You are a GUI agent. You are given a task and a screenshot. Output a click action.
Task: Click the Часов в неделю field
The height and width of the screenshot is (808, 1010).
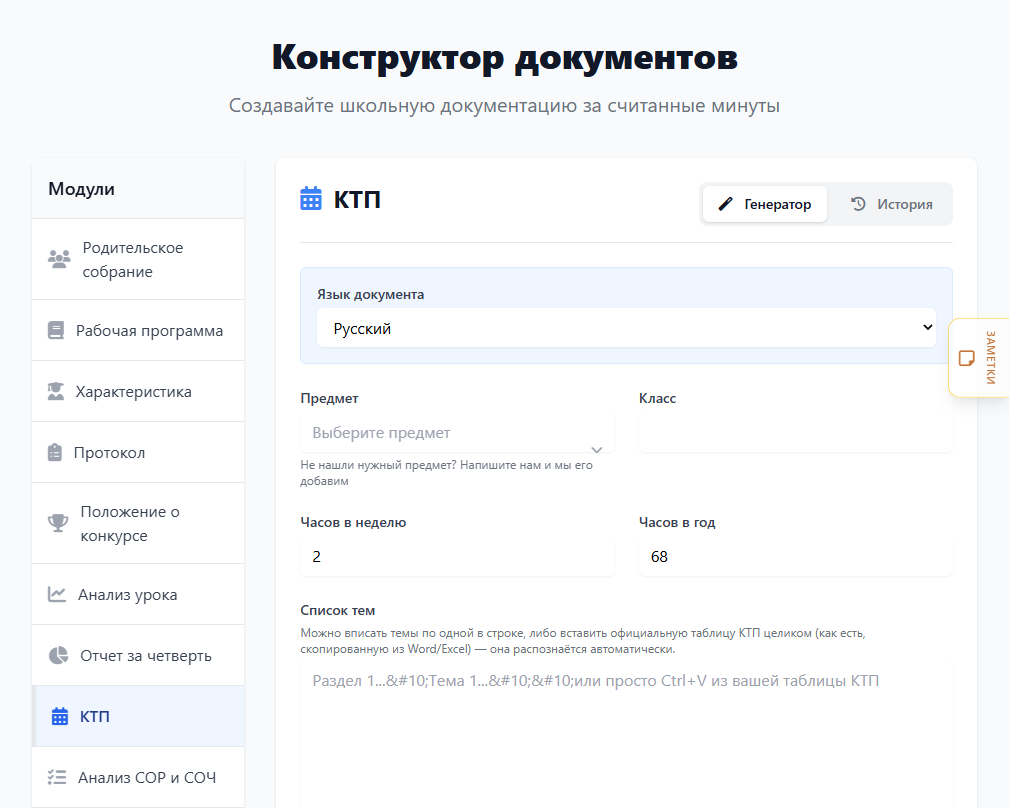[x=457, y=557]
